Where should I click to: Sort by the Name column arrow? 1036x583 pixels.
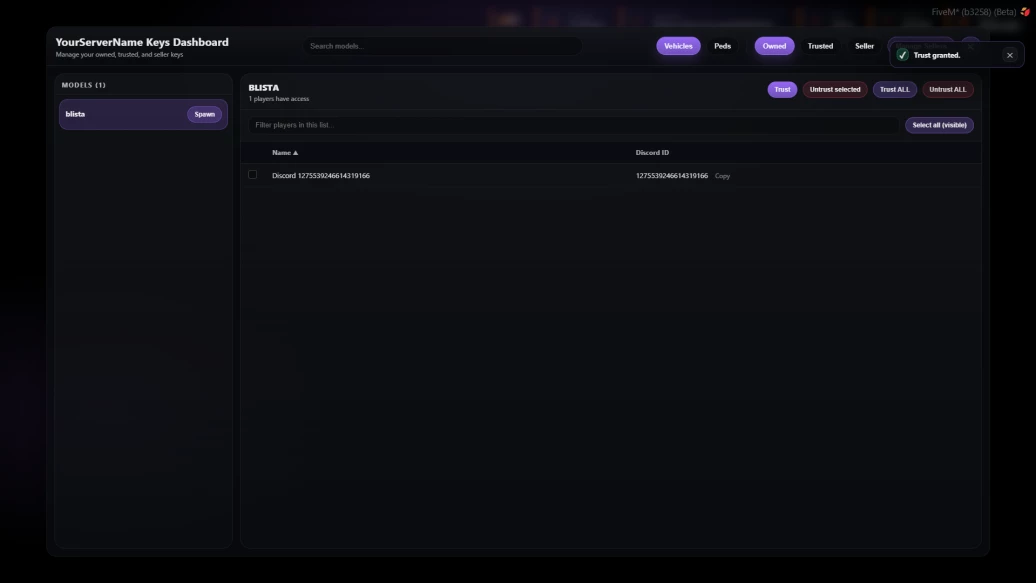pos(295,153)
